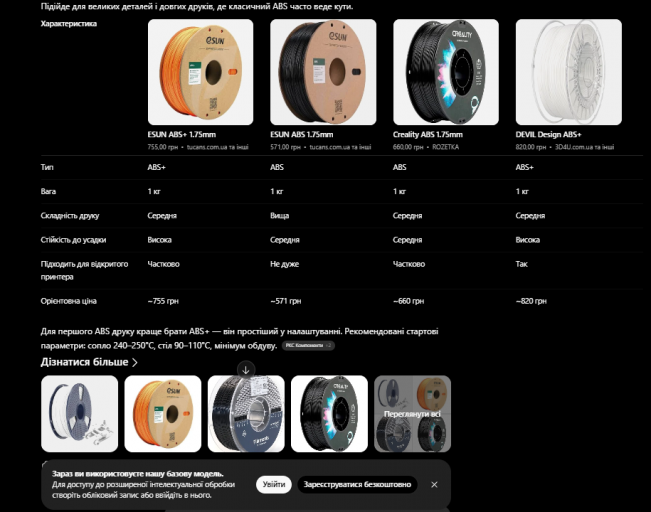This screenshot has height=512, width=651.
Task: Open the 755,00 грн tucans.com.ua offer
Action: tap(198, 147)
